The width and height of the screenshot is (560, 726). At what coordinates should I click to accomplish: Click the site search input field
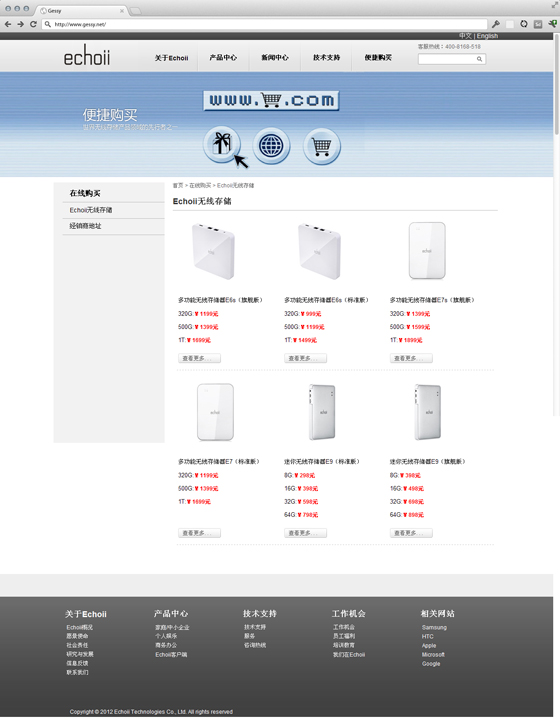tap(447, 59)
